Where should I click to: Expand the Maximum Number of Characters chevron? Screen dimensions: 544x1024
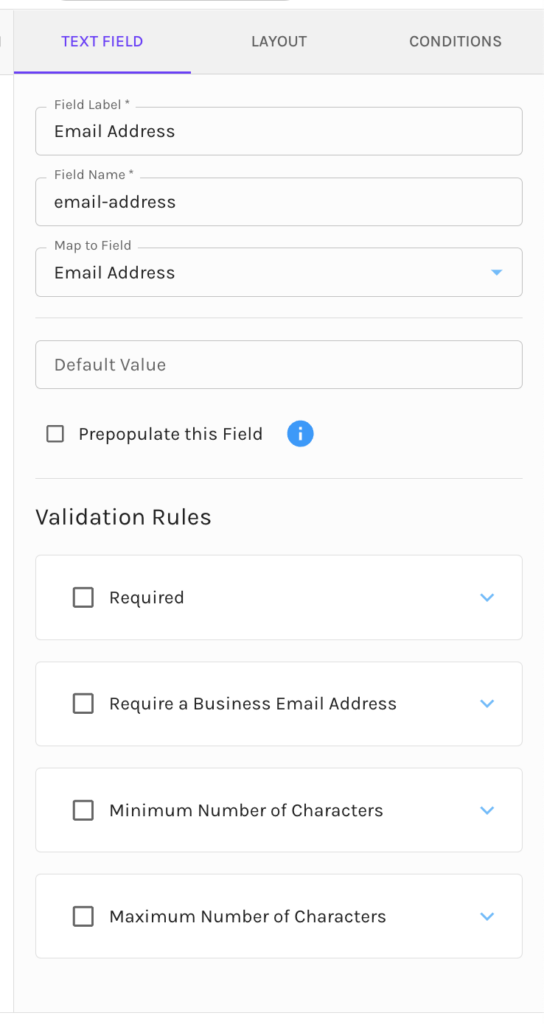tap(487, 917)
